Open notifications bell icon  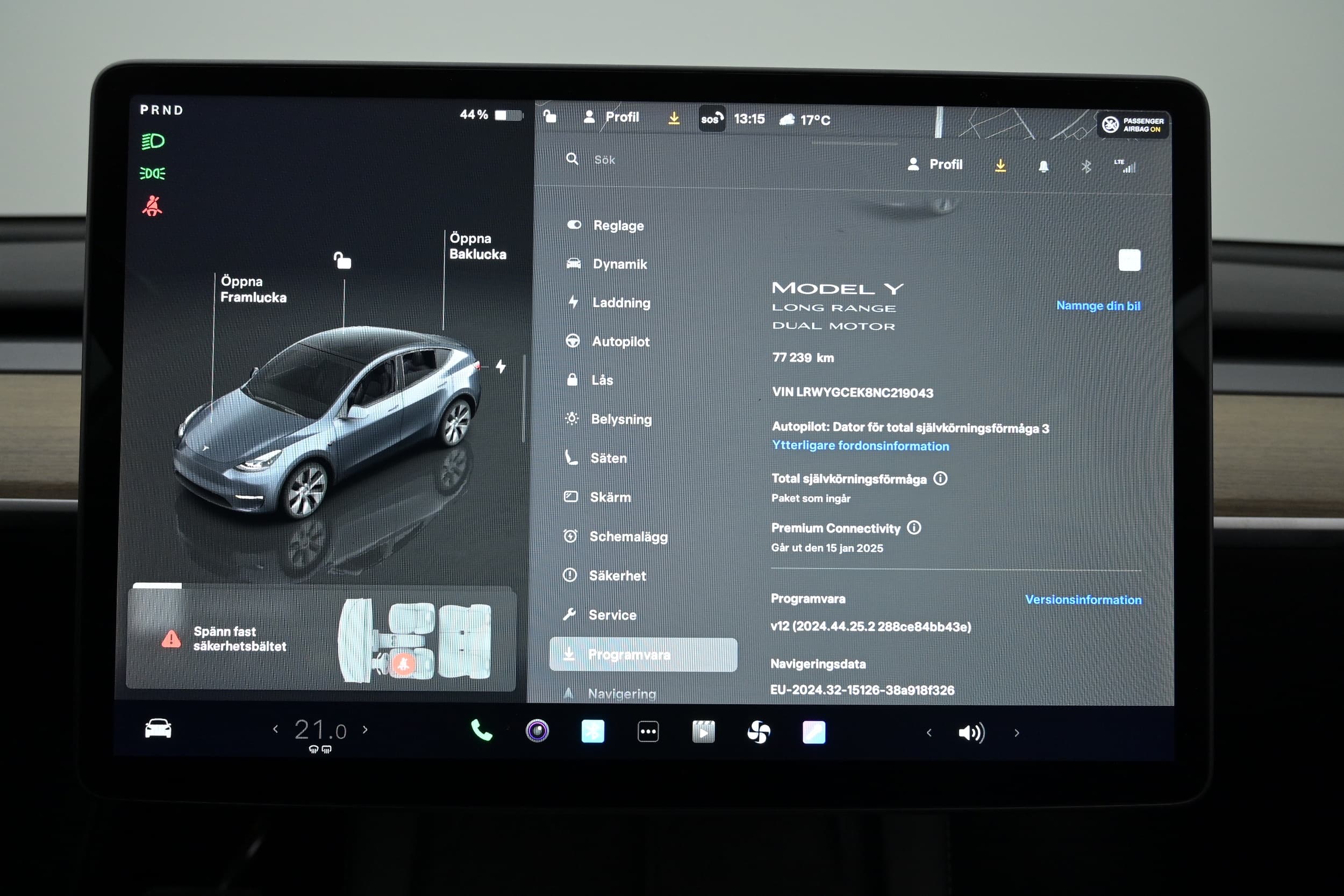1043,166
